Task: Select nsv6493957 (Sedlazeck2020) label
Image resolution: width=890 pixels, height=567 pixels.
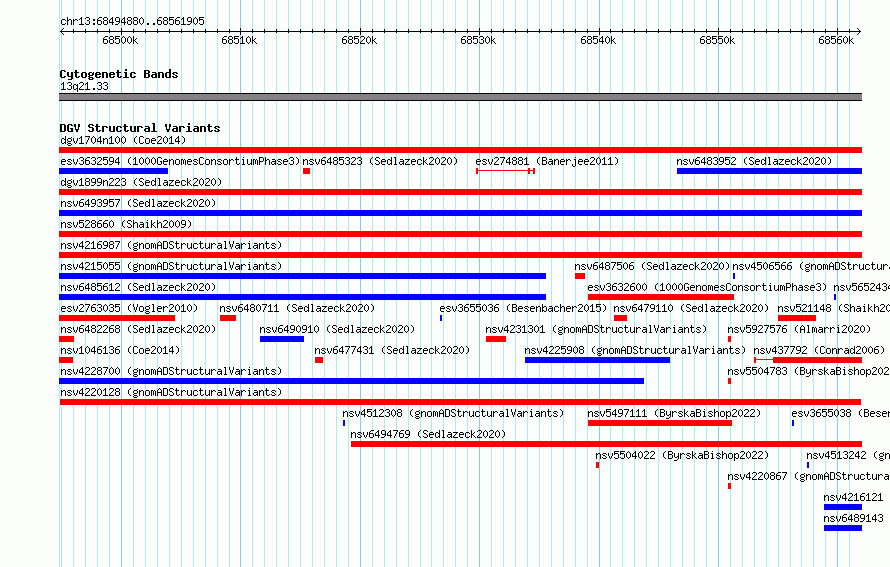Action: click(138, 203)
